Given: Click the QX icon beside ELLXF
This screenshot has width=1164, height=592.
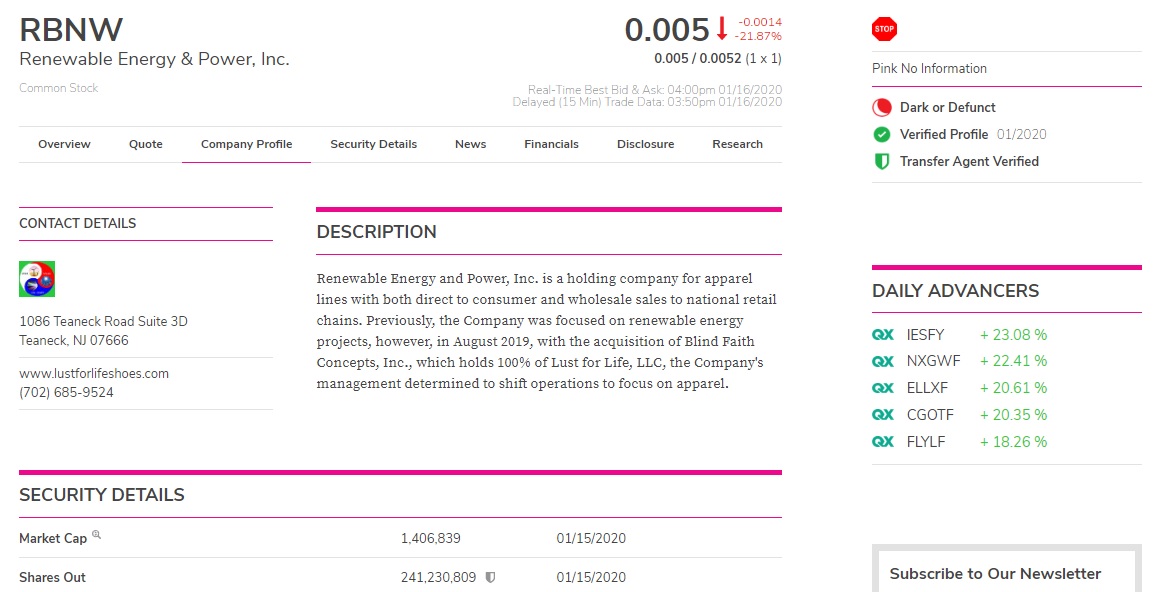Looking at the screenshot, I should click(883, 388).
